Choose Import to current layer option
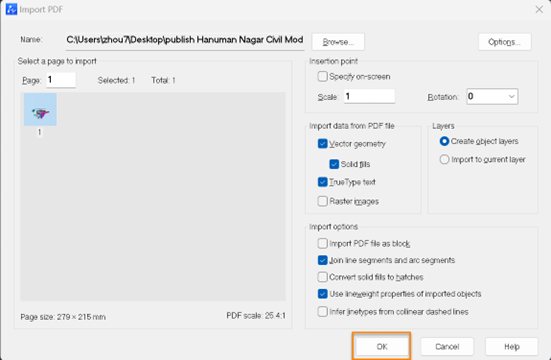This screenshot has width=551, height=360. click(x=444, y=159)
